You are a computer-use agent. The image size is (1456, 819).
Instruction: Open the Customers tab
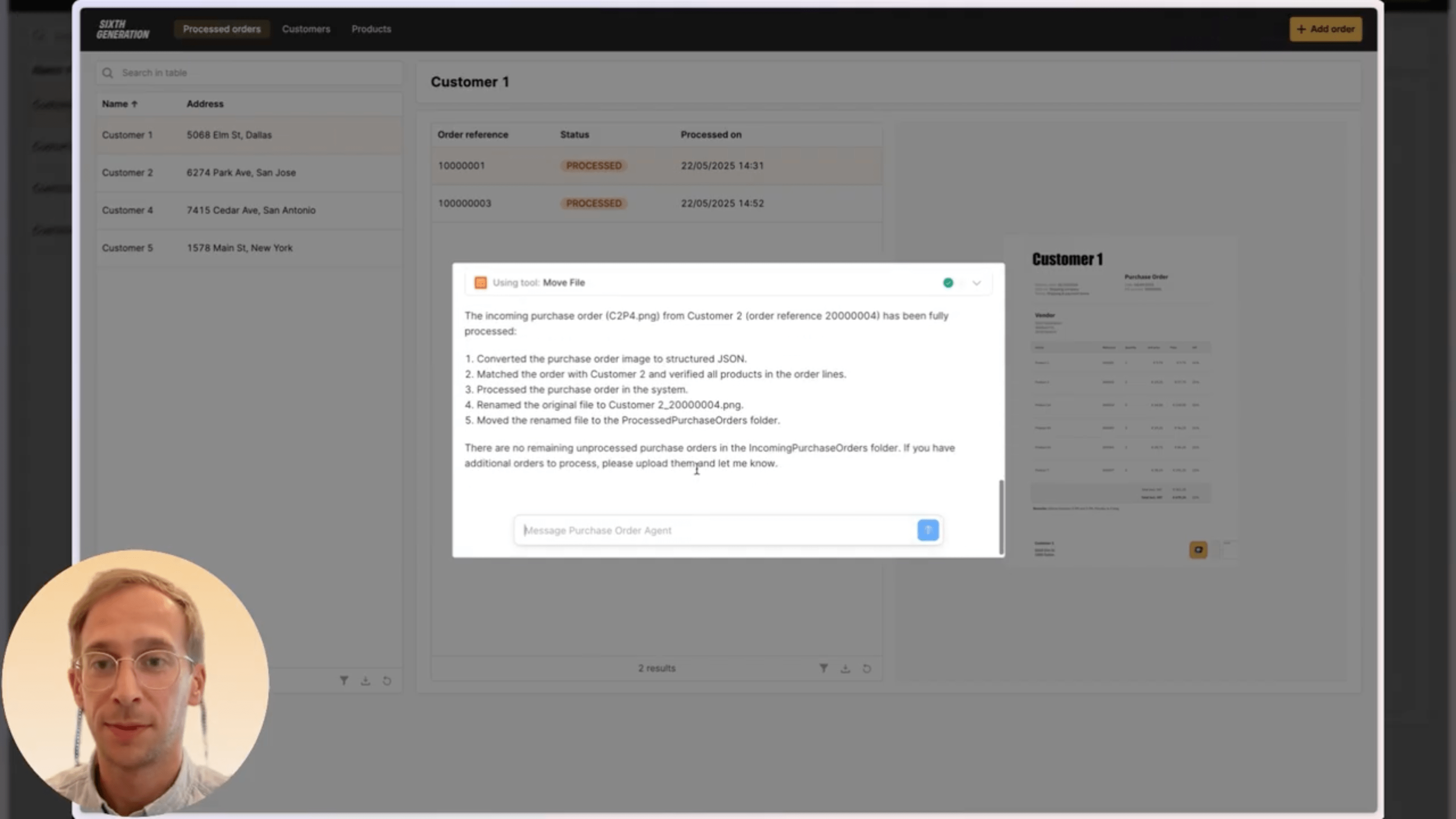(x=306, y=29)
